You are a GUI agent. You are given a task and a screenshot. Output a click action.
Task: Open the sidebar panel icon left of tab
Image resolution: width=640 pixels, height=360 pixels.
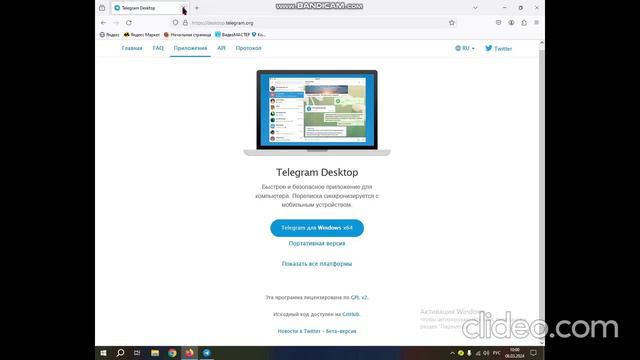point(102,8)
